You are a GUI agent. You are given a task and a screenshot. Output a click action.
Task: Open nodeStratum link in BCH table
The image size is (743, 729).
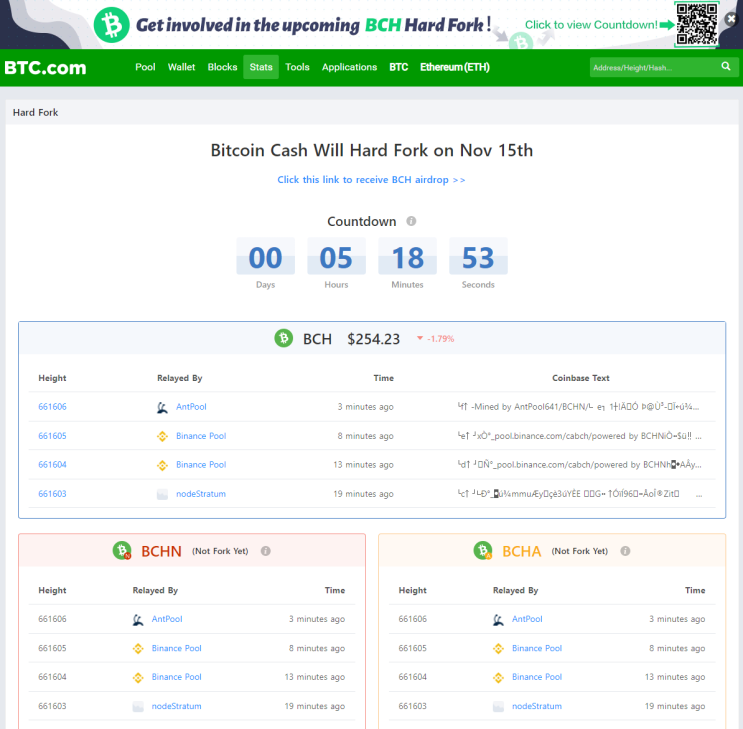click(x=201, y=493)
